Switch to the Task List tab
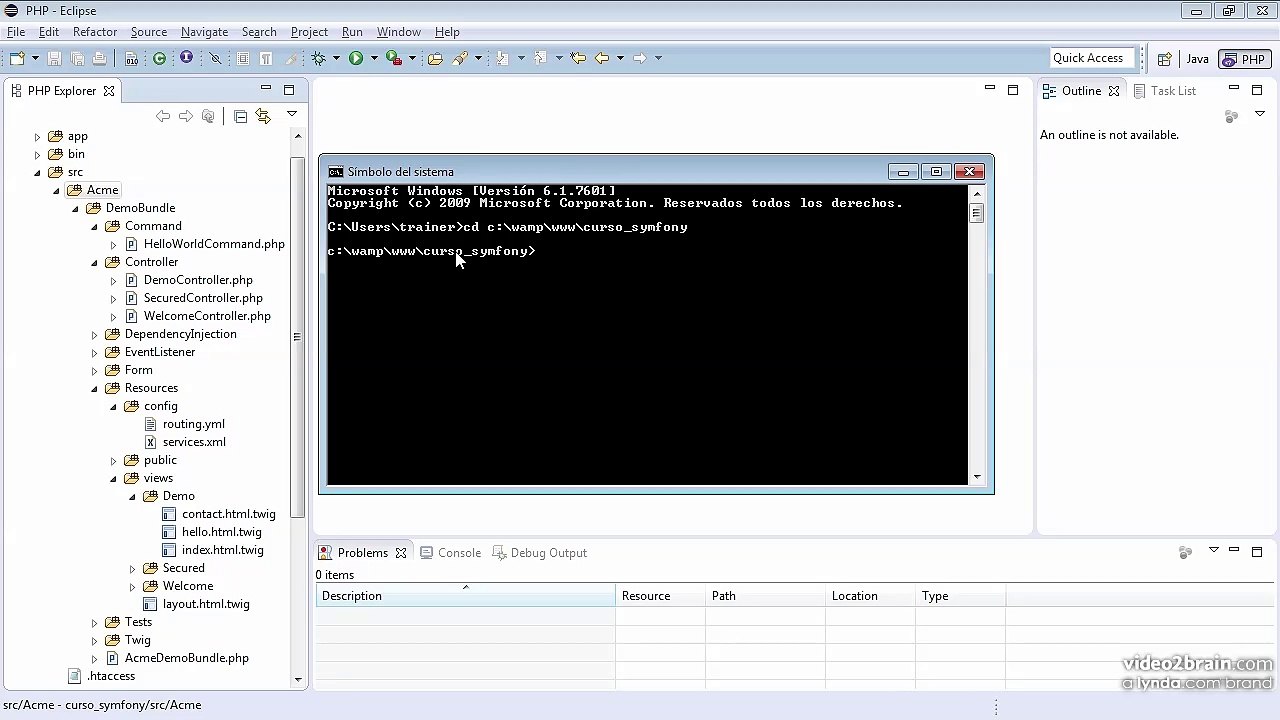Screen dimensions: 1280x720 tap(1165, 91)
